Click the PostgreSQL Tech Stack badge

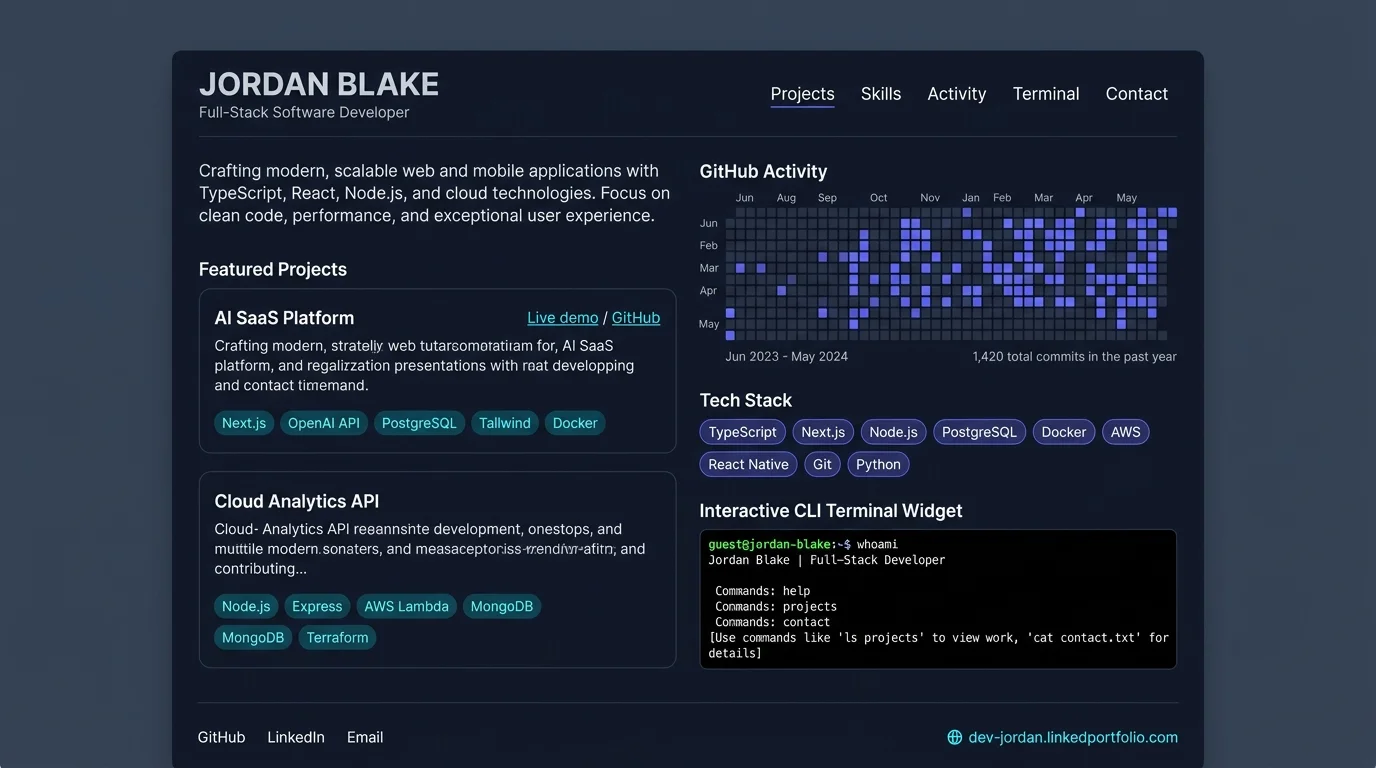(x=979, y=432)
